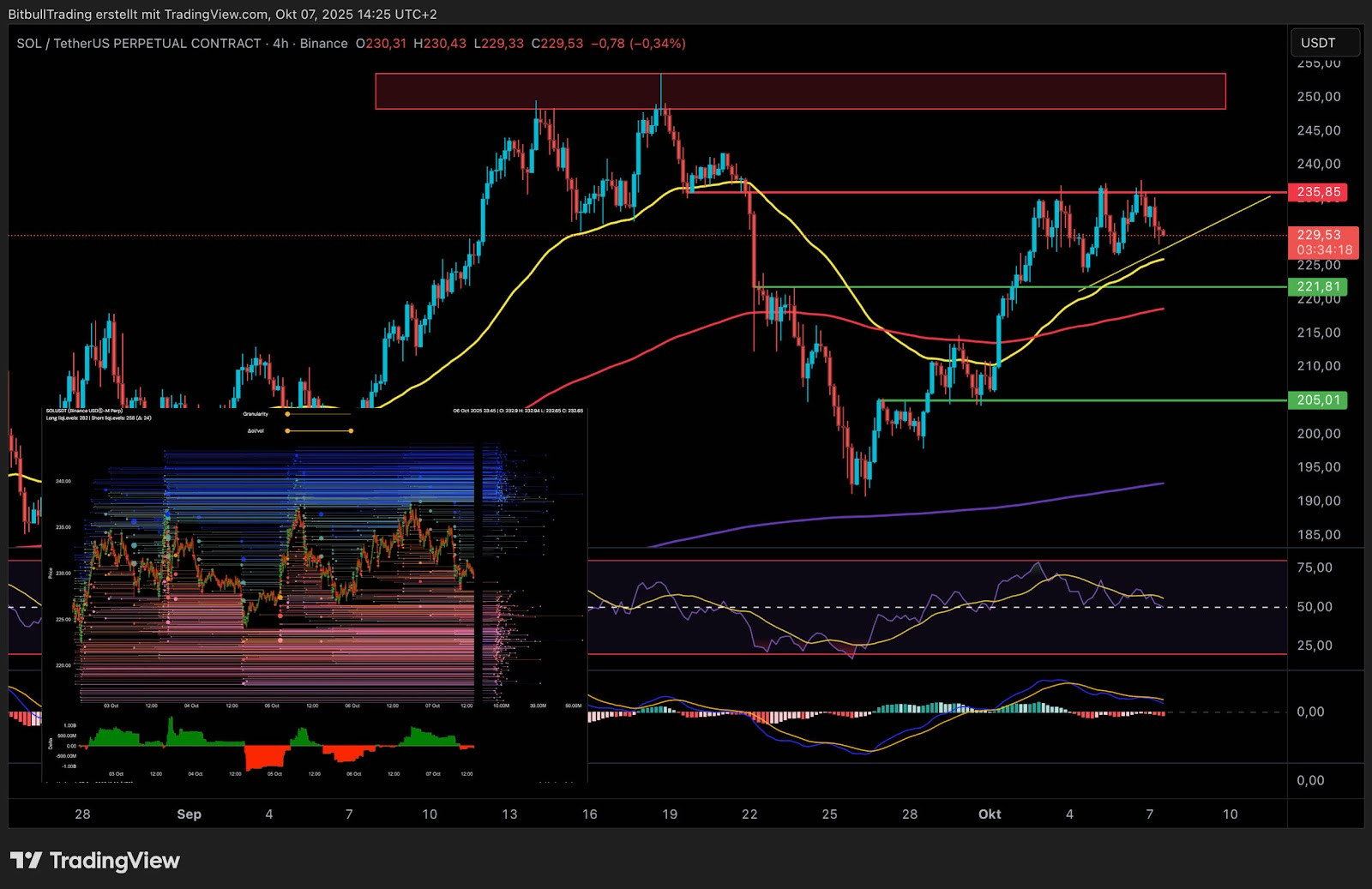Click the Okt month label on time axis
This screenshot has height=889, width=1372.
990,814
